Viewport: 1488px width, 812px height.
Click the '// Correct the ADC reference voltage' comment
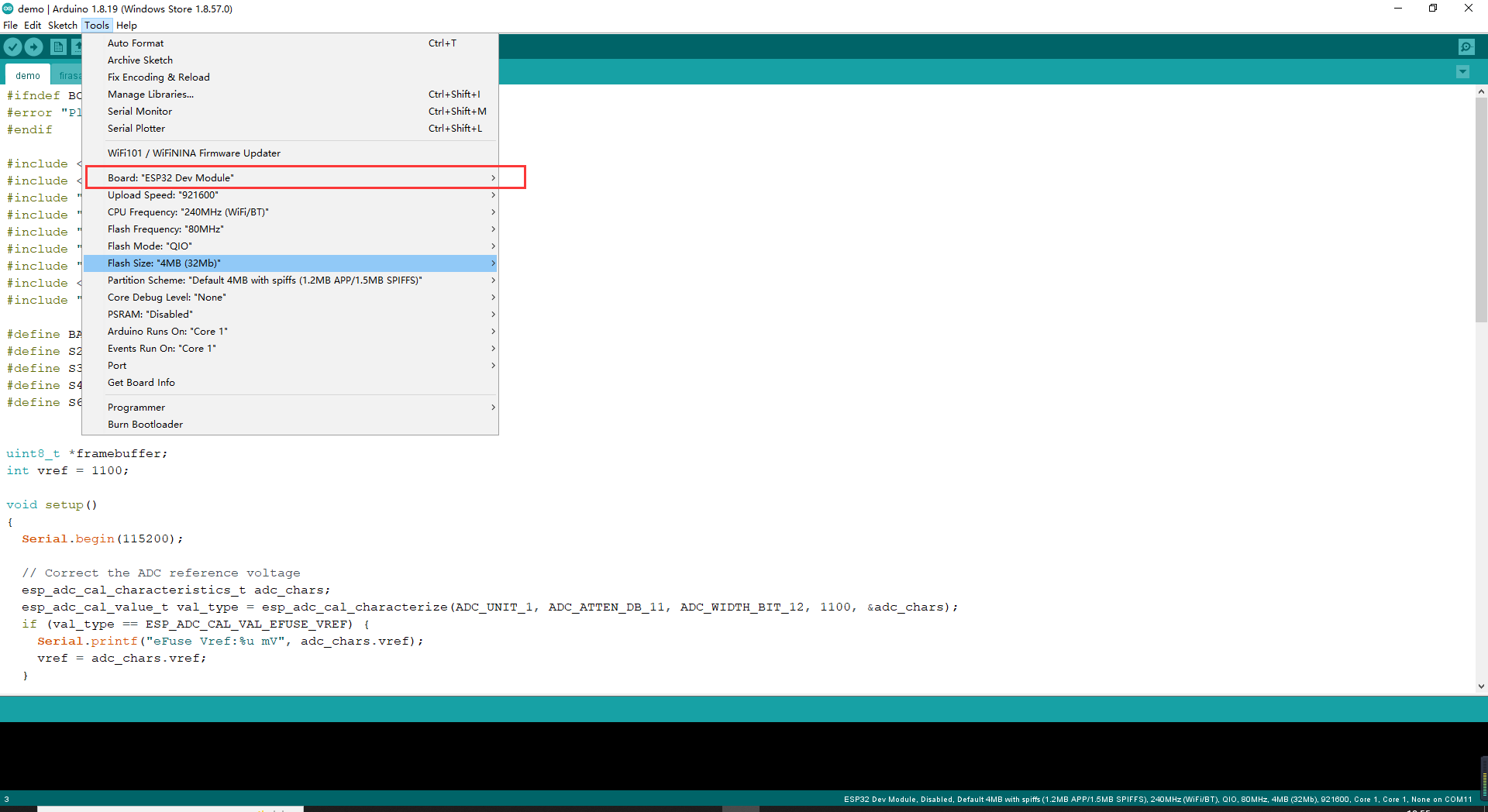pos(160,573)
